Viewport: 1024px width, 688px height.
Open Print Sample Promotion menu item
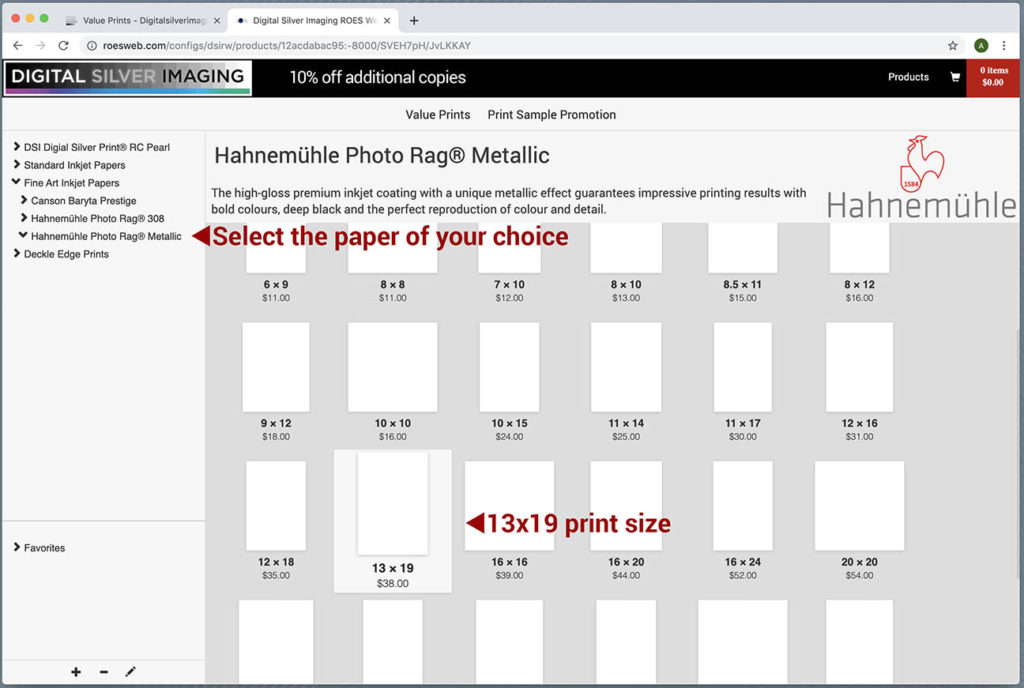coord(552,115)
